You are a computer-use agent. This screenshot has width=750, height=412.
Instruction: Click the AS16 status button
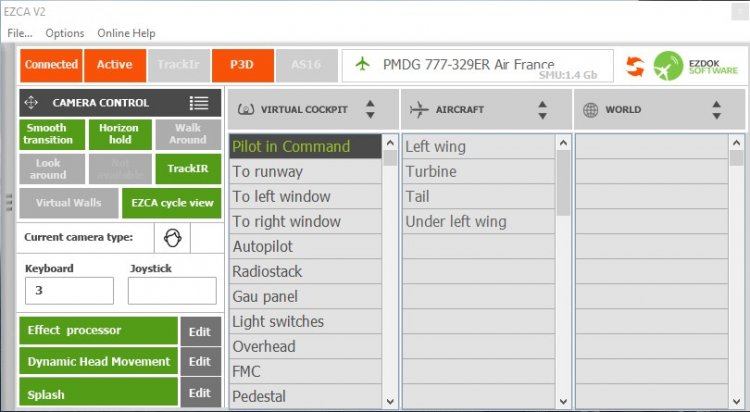point(307,65)
